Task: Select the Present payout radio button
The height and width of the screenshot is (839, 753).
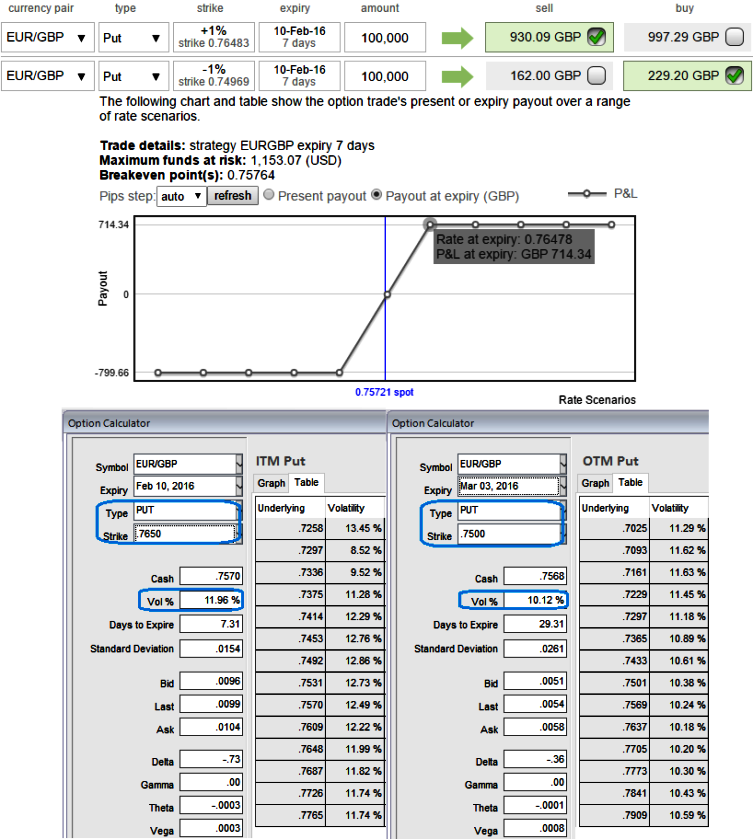Action: (x=271, y=196)
